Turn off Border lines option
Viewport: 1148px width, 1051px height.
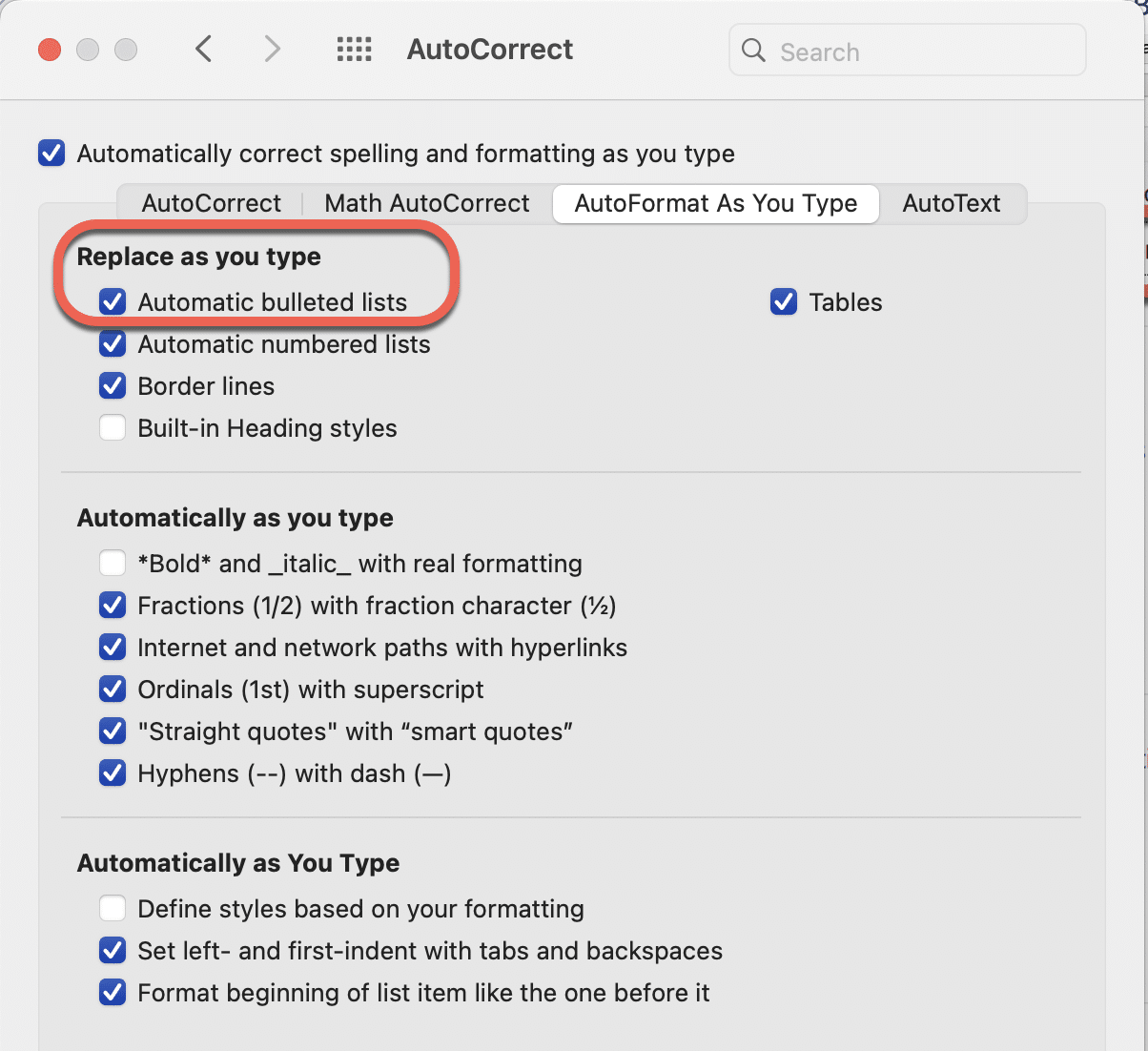[113, 386]
